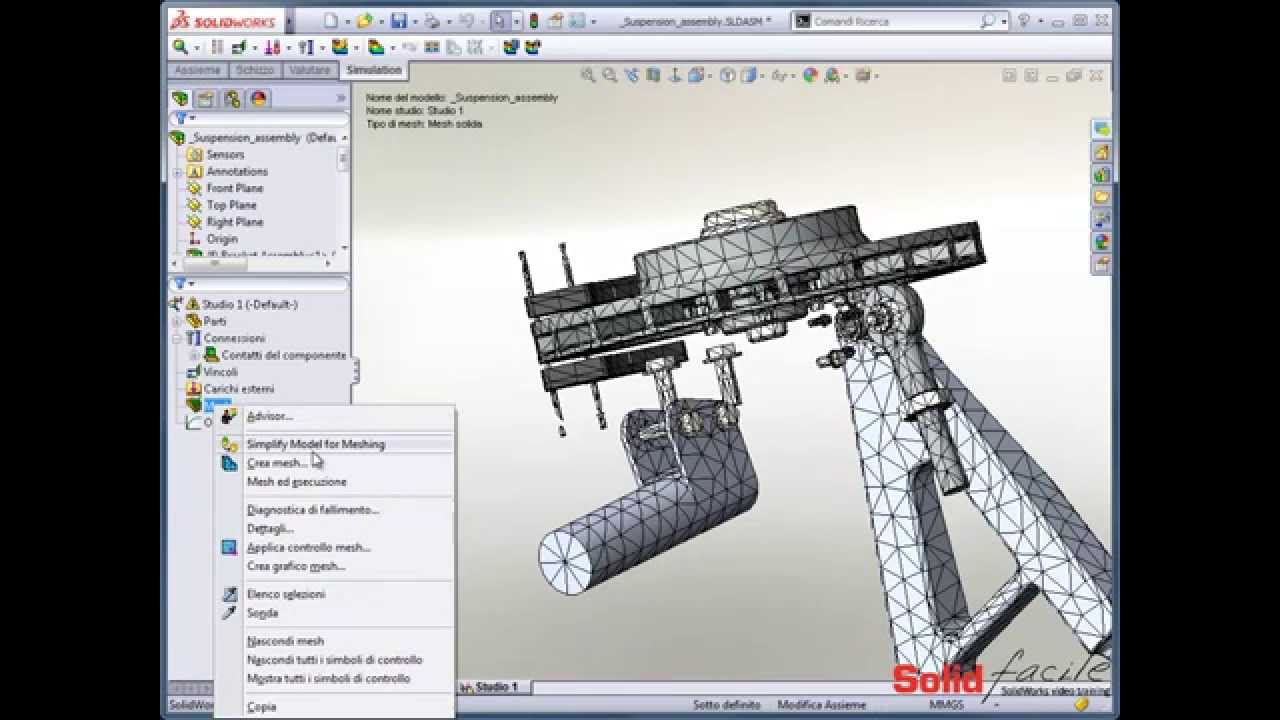
Task: Click the New document icon
Action: click(x=331, y=20)
